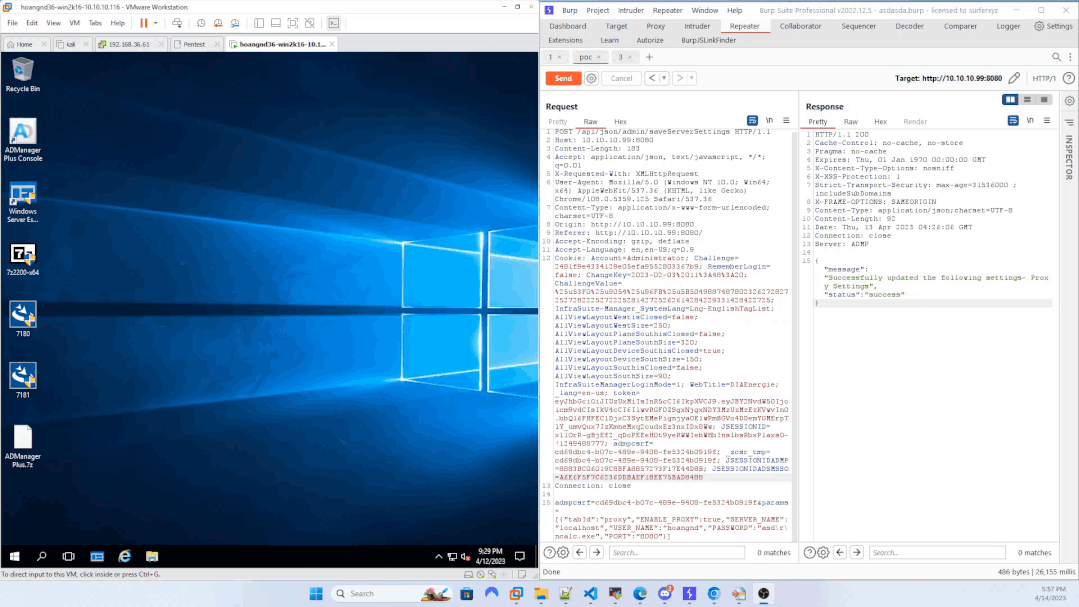Click Request search field at bottom

pyautogui.click(x=676, y=552)
